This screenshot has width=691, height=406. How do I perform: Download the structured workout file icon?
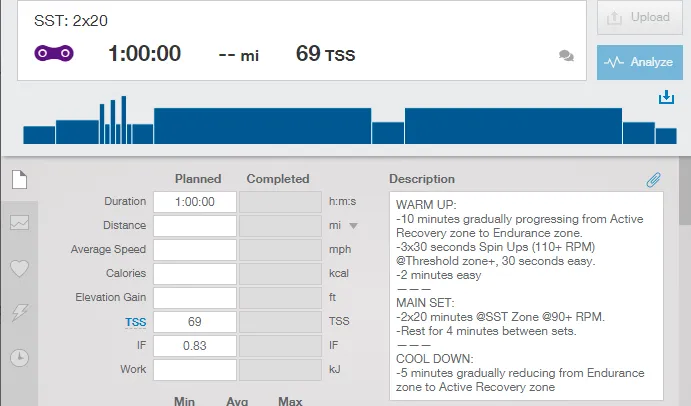[x=666, y=97]
